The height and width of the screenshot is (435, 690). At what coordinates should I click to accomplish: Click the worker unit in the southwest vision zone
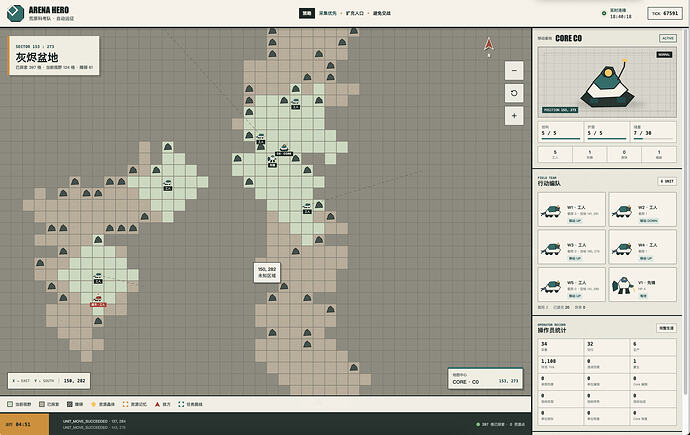pos(98,277)
